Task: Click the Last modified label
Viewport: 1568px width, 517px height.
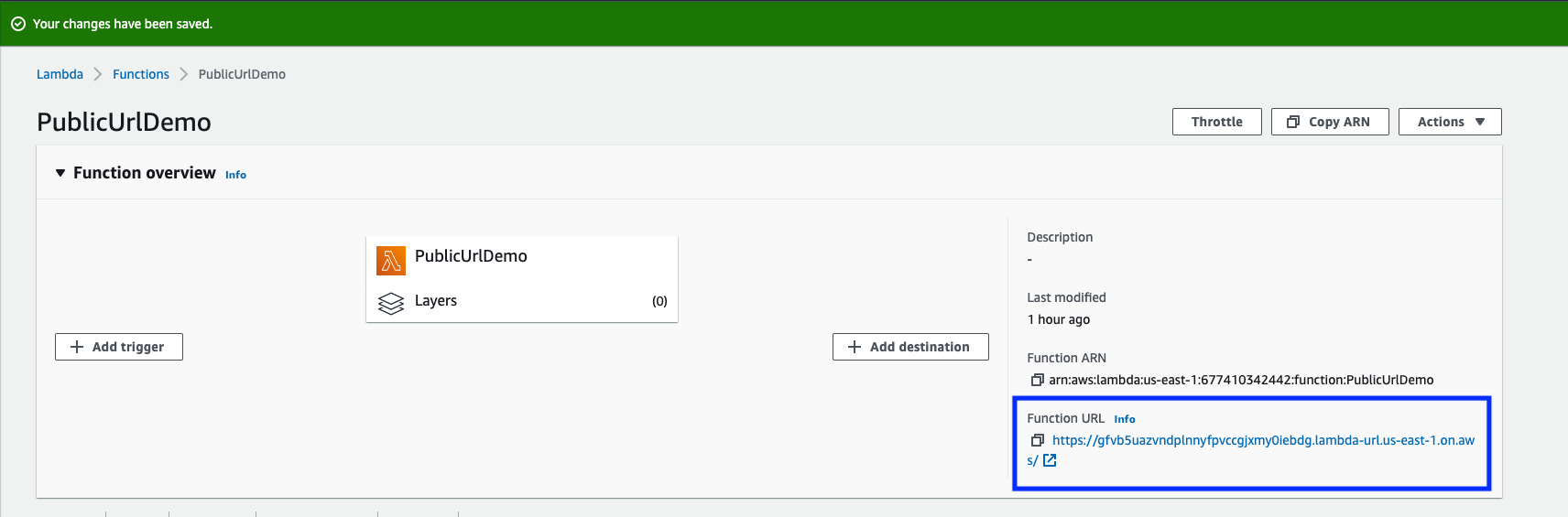Action: point(1066,297)
